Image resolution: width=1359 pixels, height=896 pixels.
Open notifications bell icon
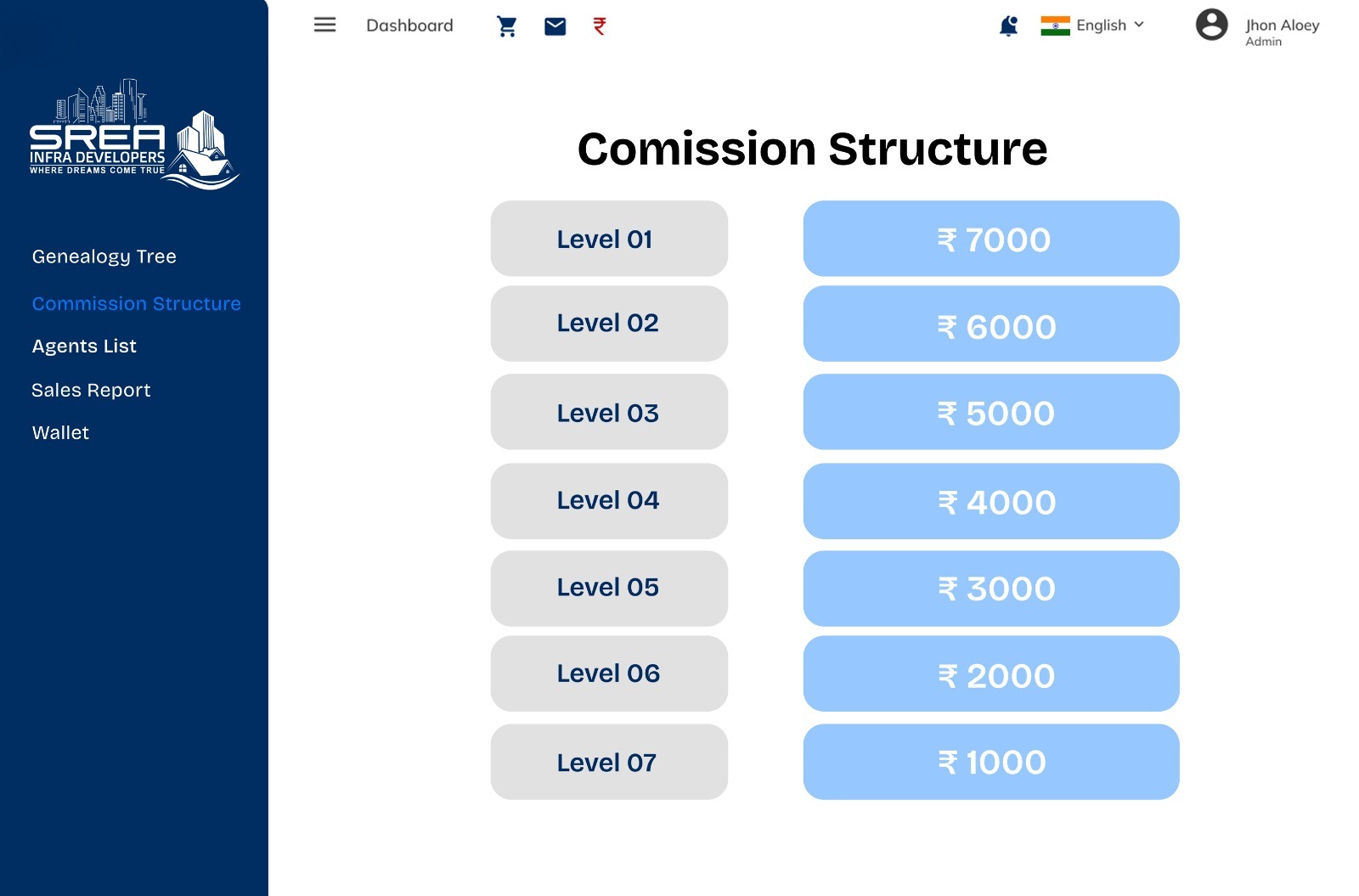pyautogui.click(x=1008, y=26)
